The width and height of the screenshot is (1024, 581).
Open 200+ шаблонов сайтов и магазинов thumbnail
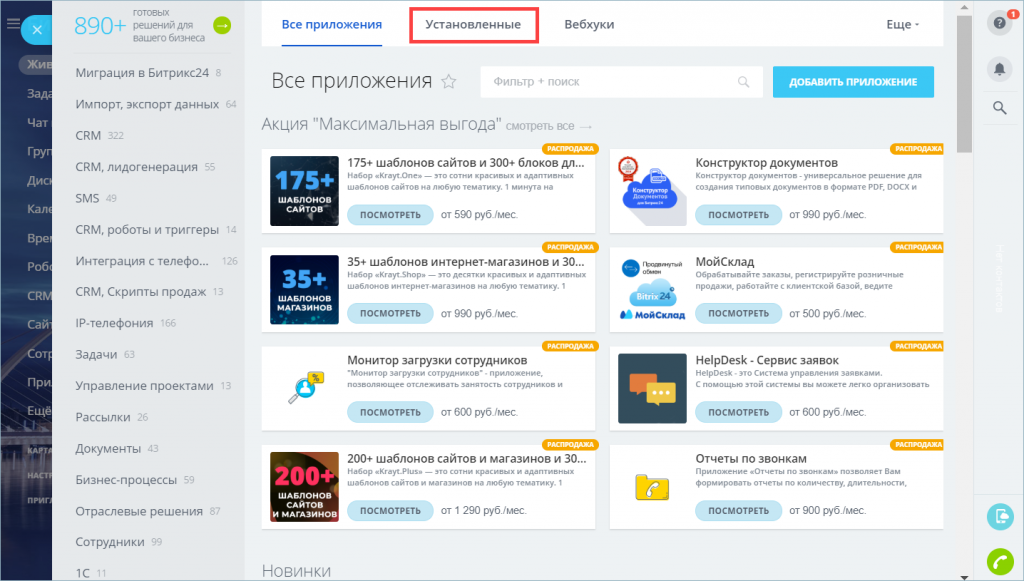[x=304, y=487]
